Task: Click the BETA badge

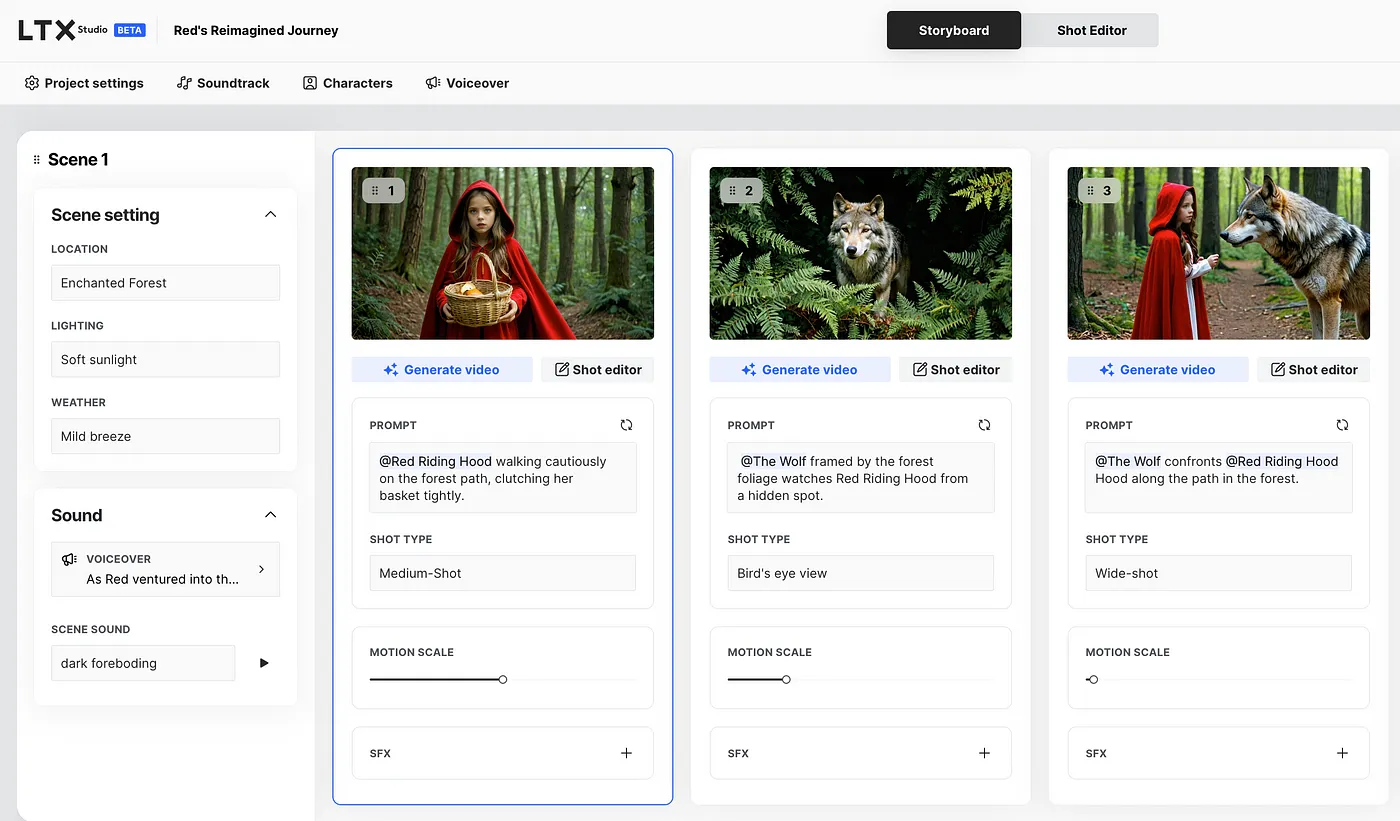Action: [x=130, y=30]
